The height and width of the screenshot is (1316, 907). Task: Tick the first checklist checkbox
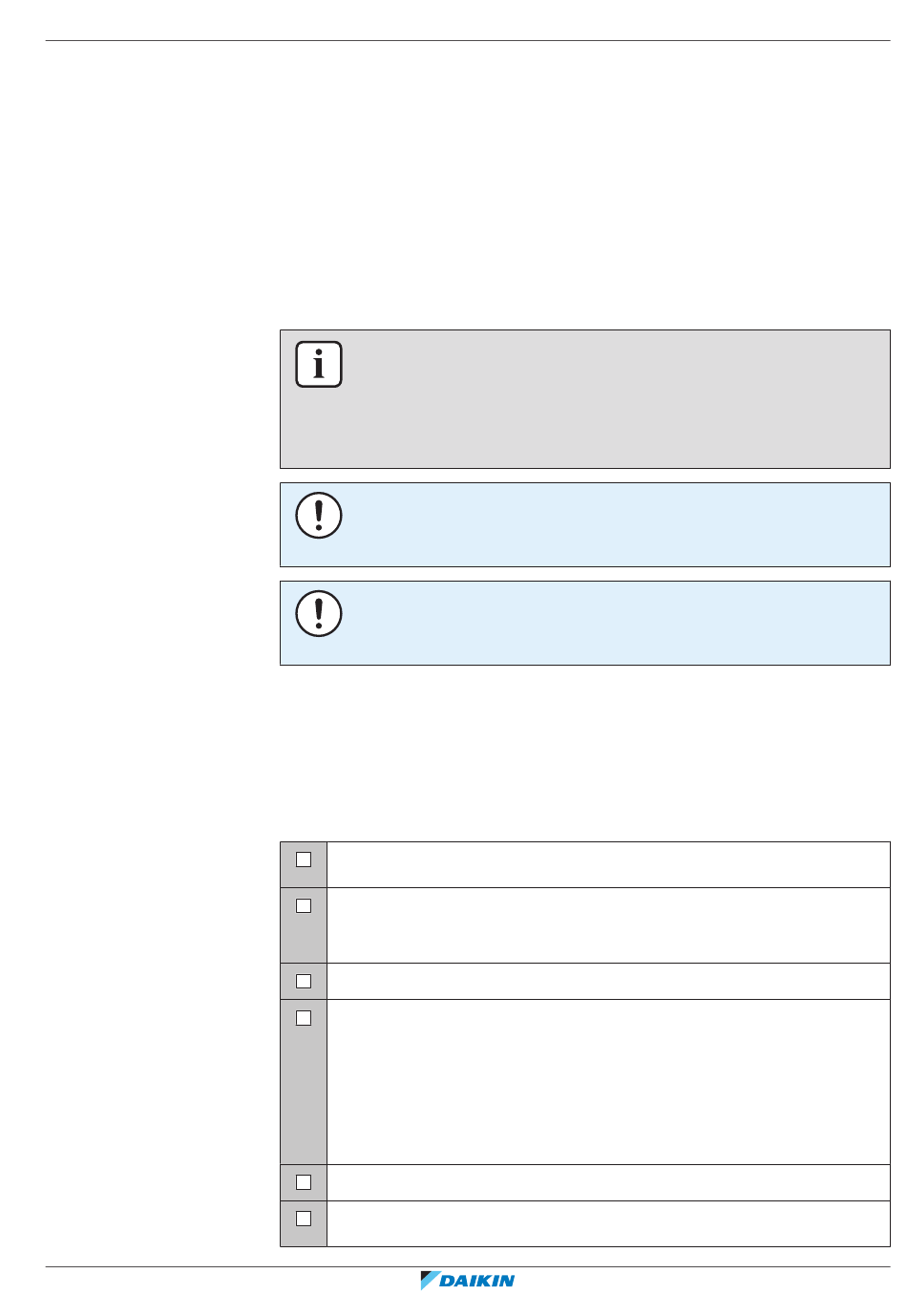pos(304,860)
